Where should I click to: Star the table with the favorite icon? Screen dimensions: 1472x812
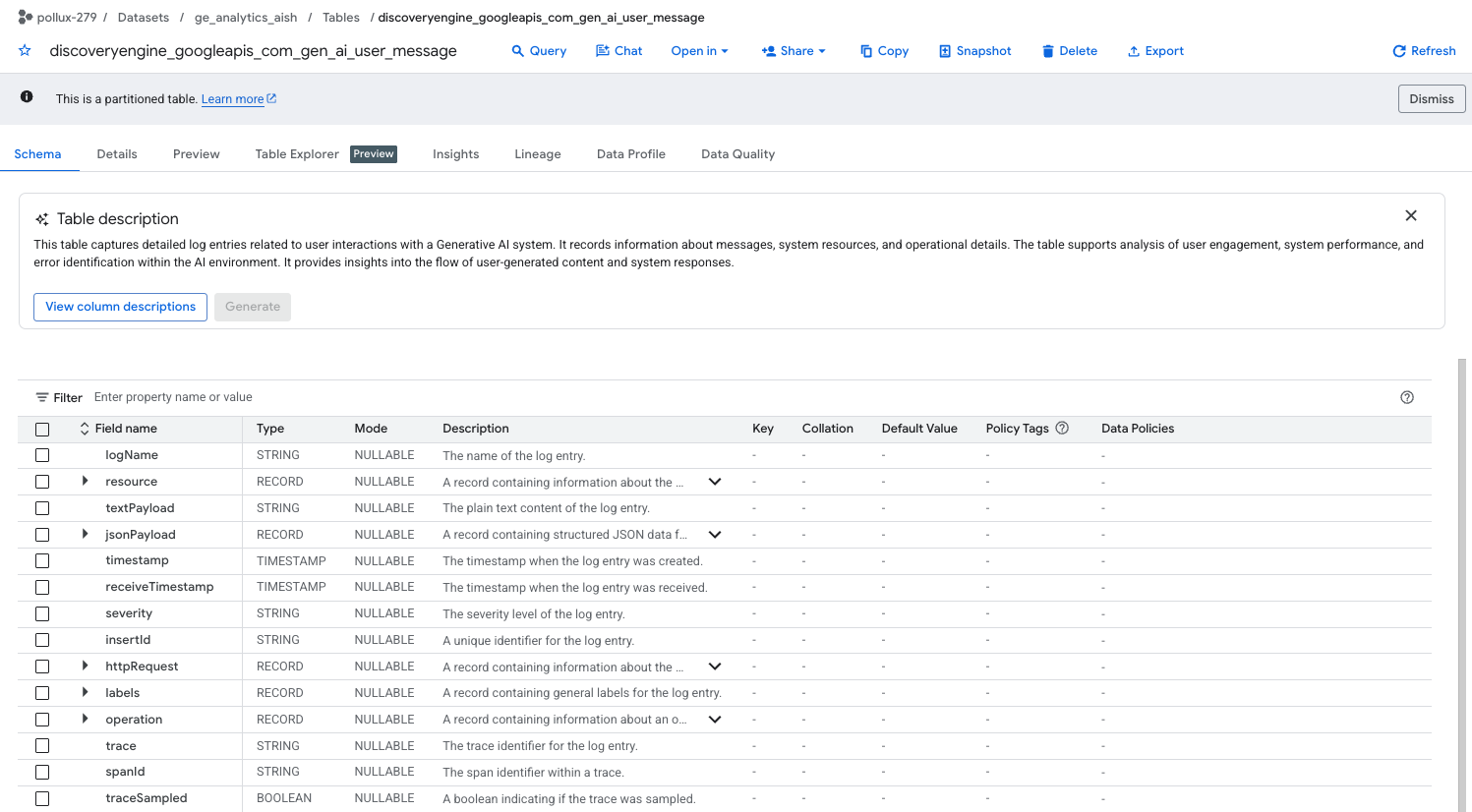point(26,50)
